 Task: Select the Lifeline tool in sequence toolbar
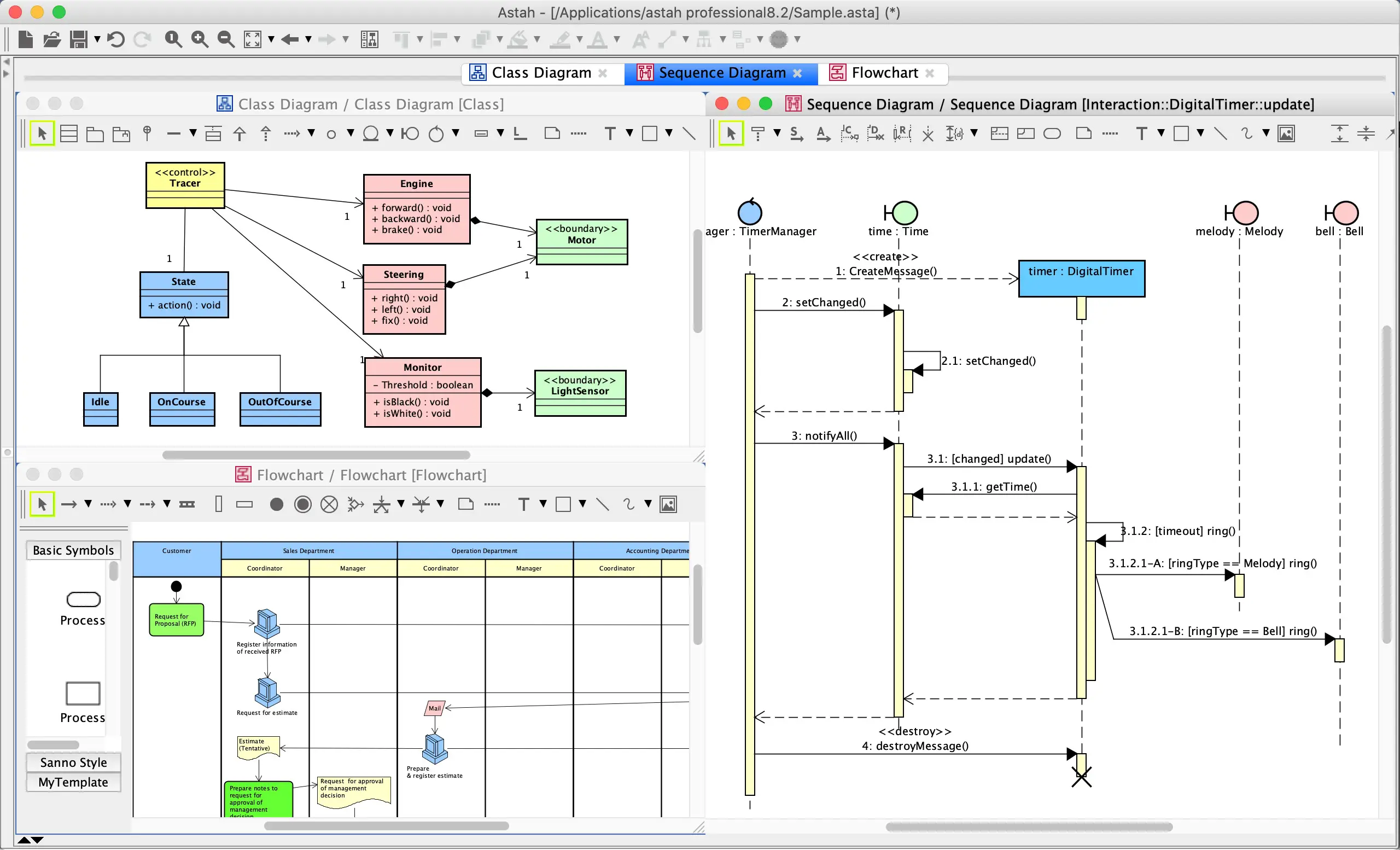point(757,134)
